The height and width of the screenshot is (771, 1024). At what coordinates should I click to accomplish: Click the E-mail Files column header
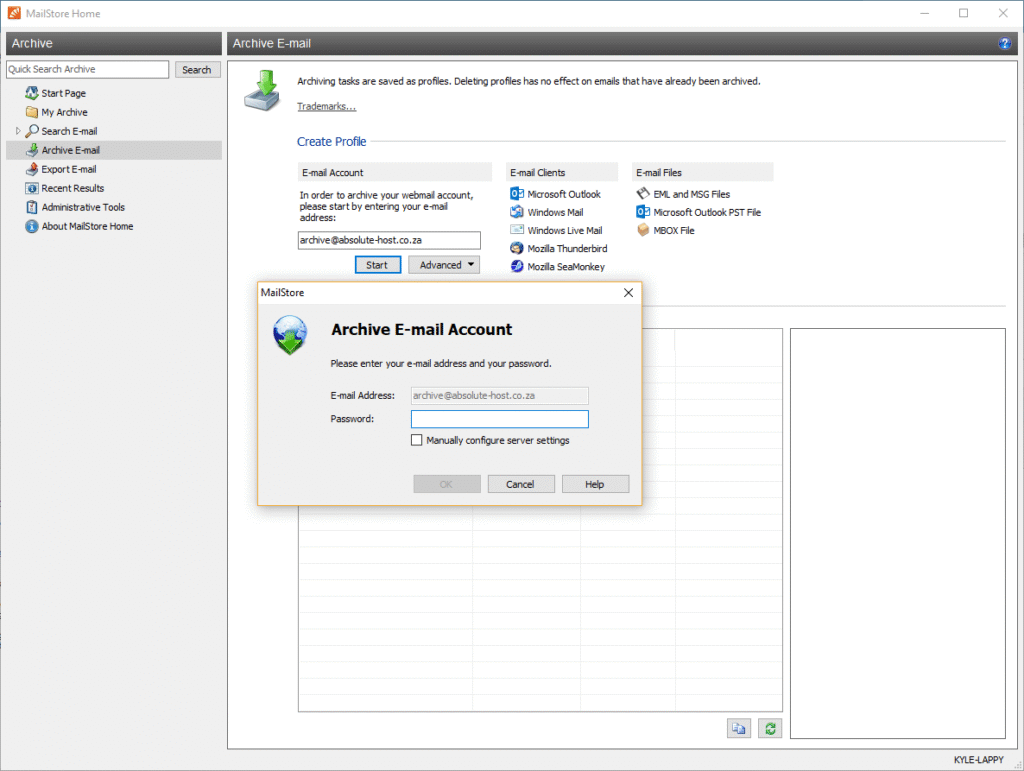[702, 172]
